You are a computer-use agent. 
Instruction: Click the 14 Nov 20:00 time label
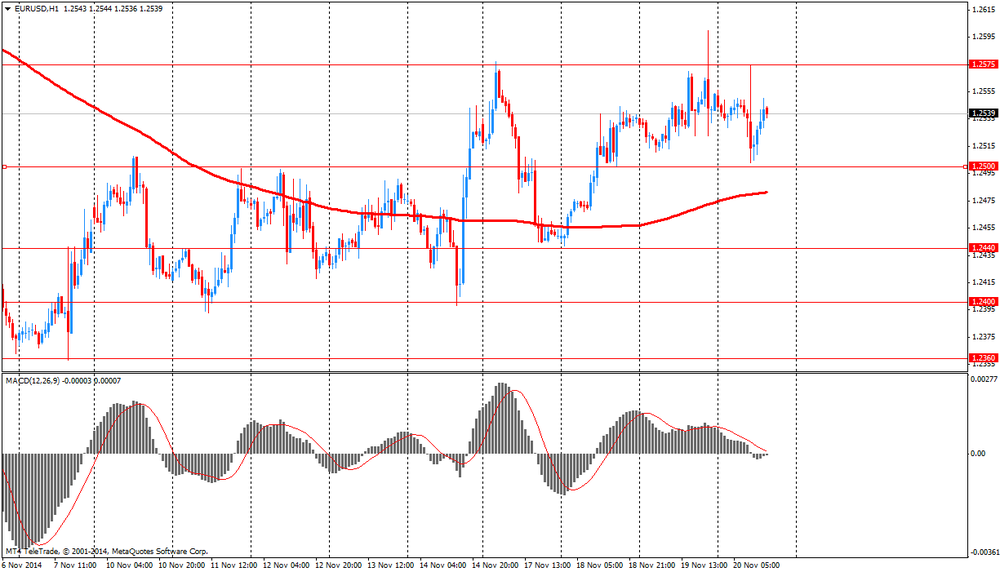pos(495,565)
